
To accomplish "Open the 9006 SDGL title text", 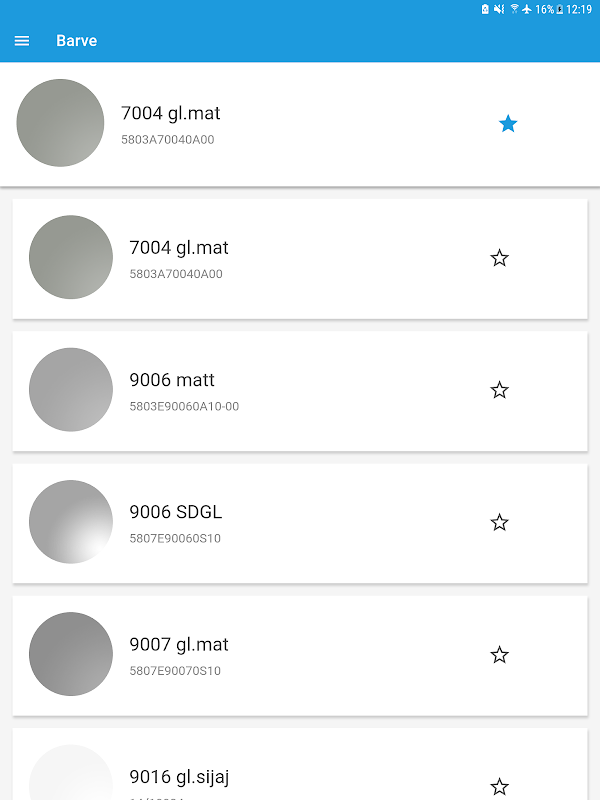I will pos(176,512).
